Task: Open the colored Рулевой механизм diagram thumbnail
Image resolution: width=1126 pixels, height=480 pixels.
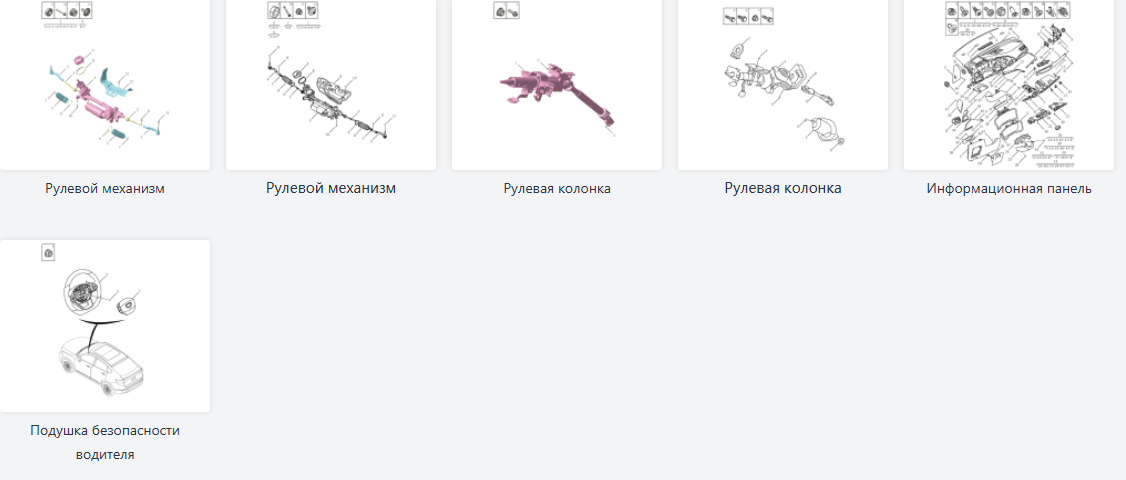Action: 105,85
